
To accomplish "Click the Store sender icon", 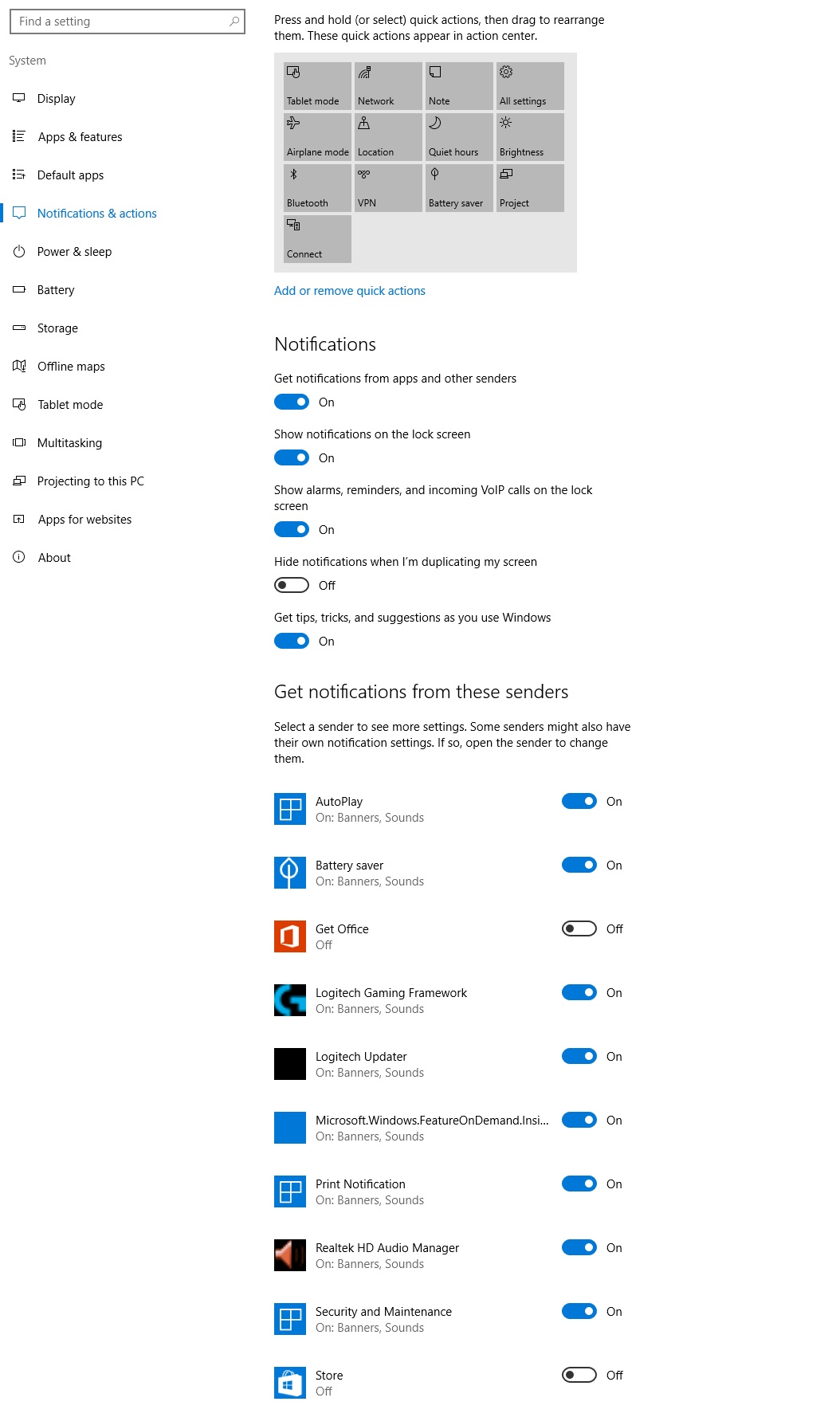I will click(290, 1383).
